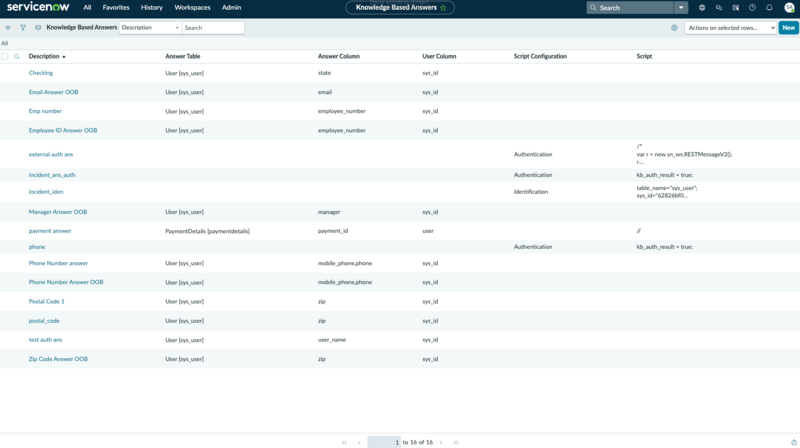Screen dimensions: 800x448
Task: Go to the next page arrow
Action: pos(441,442)
